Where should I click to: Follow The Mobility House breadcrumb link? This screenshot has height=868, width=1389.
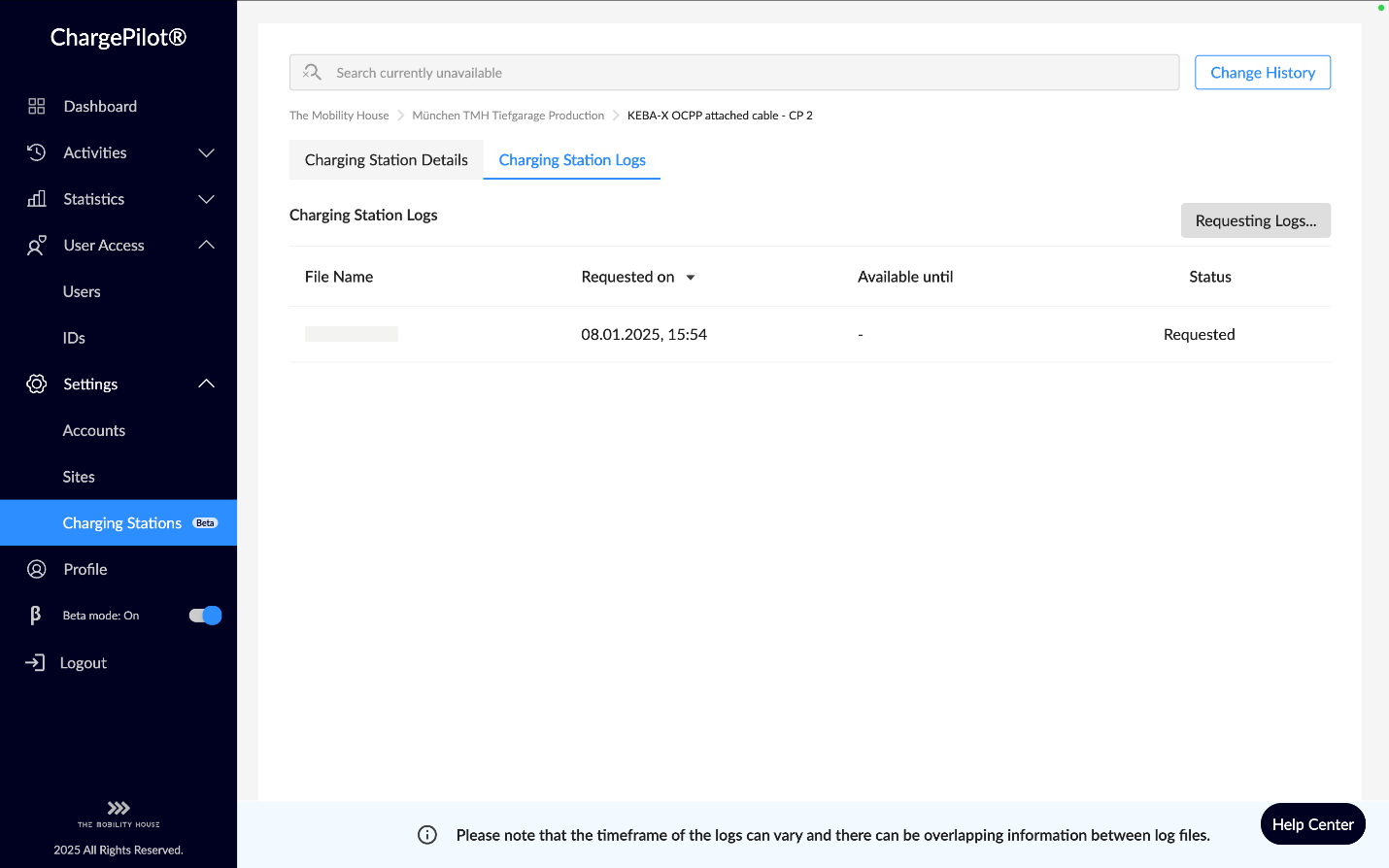339,116
